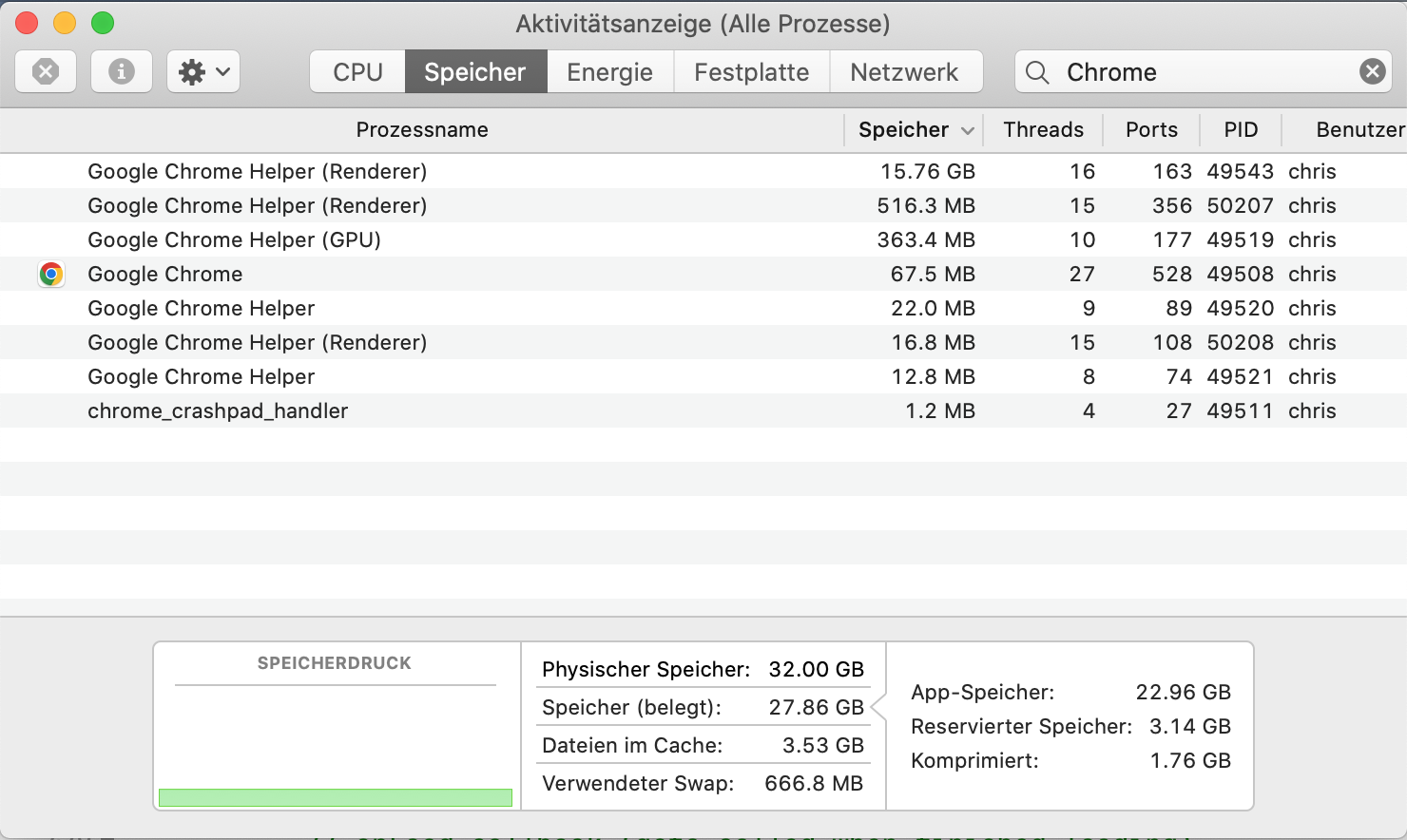Viewport: 1407px width, 840px height.
Task: Click the magnifying glass search icon
Action: click(1037, 72)
